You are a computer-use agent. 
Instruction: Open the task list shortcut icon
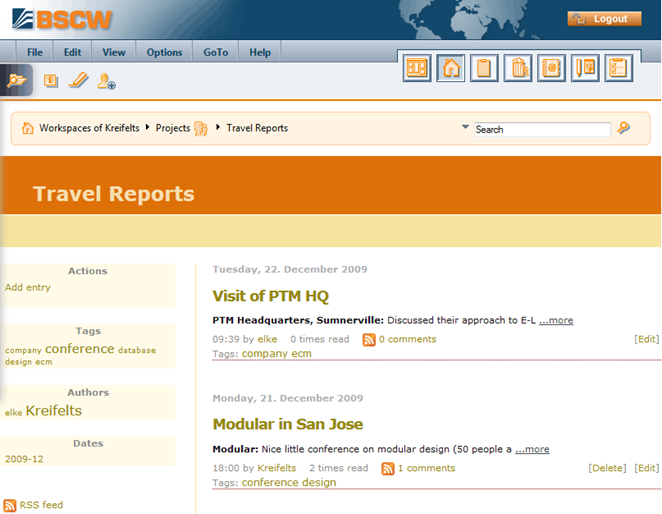coord(618,68)
